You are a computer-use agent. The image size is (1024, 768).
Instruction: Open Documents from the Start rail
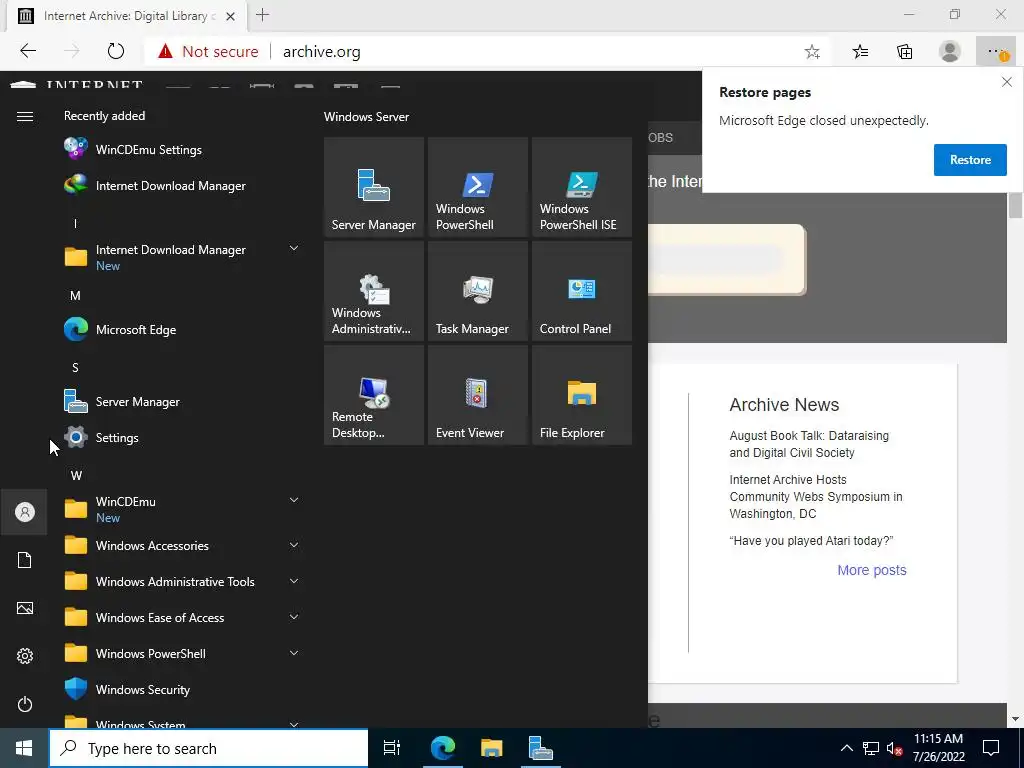[x=25, y=560]
